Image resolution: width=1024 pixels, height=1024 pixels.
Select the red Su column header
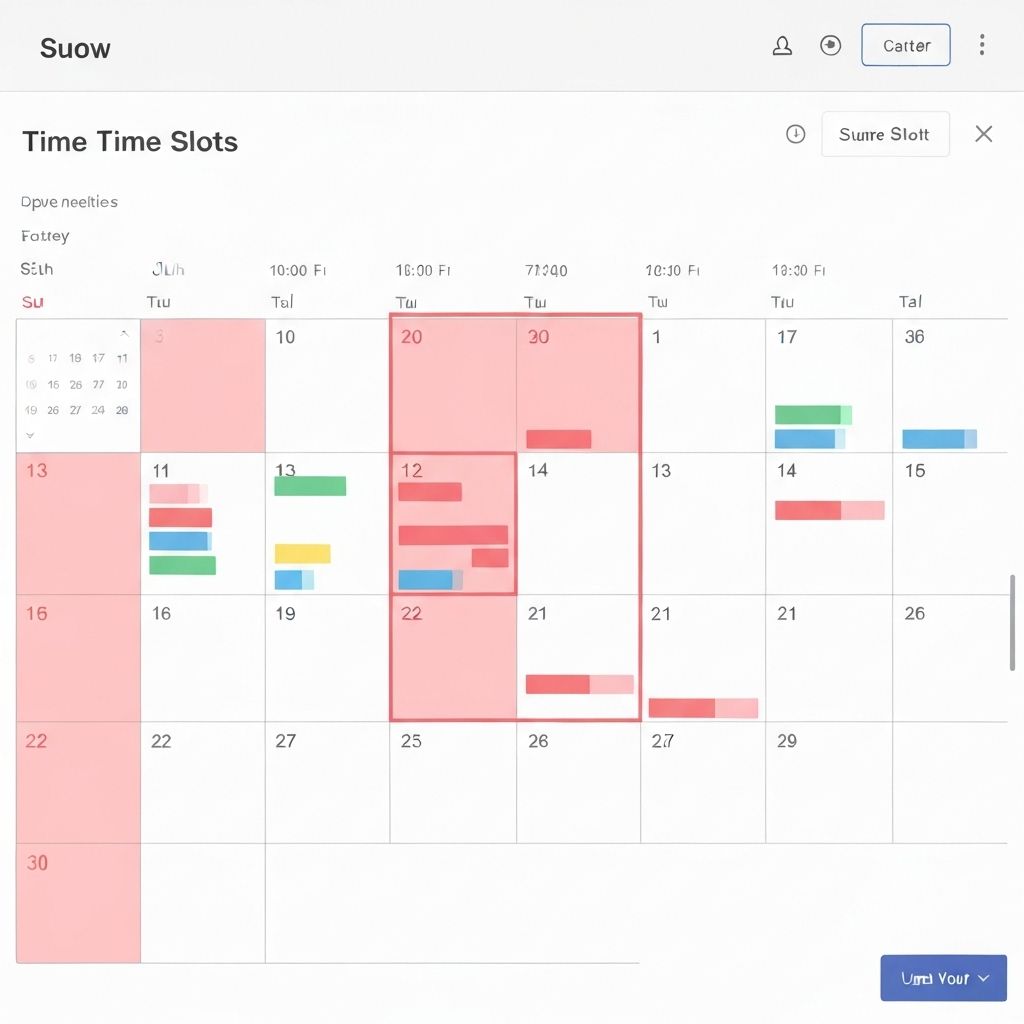[32, 302]
